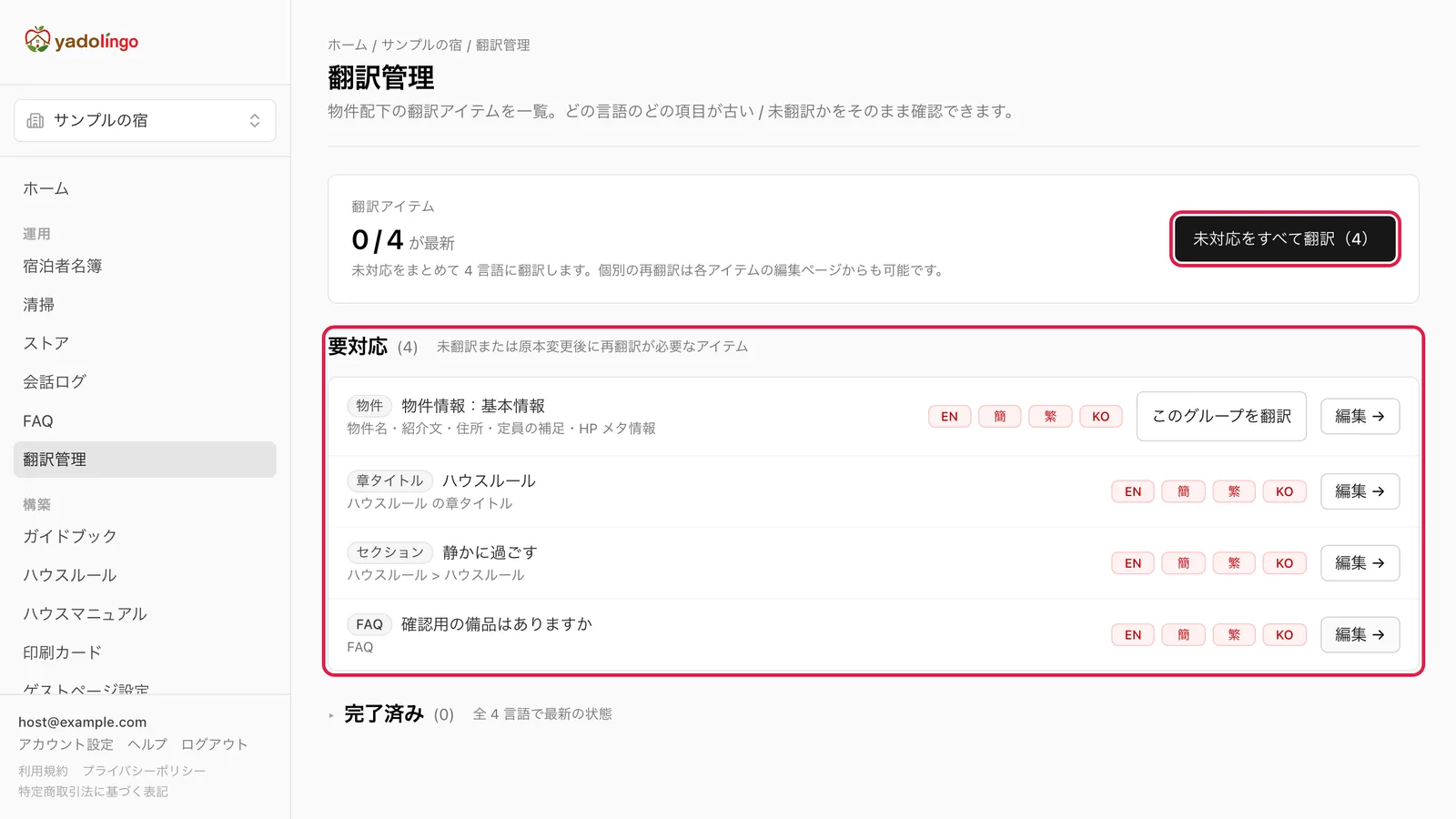Click the セクション tag label

click(x=389, y=552)
